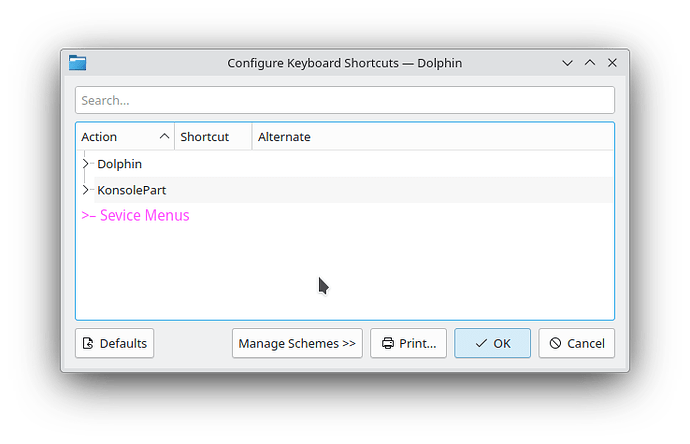Expand the Dolphin tree group
The width and height of the screenshot is (690, 444).
click(86, 163)
